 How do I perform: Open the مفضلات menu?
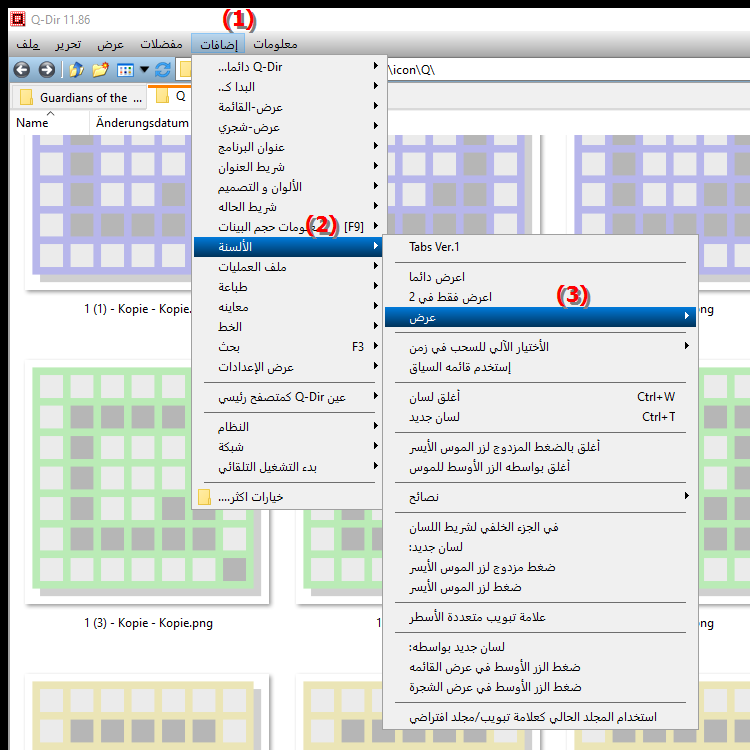tap(161, 44)
